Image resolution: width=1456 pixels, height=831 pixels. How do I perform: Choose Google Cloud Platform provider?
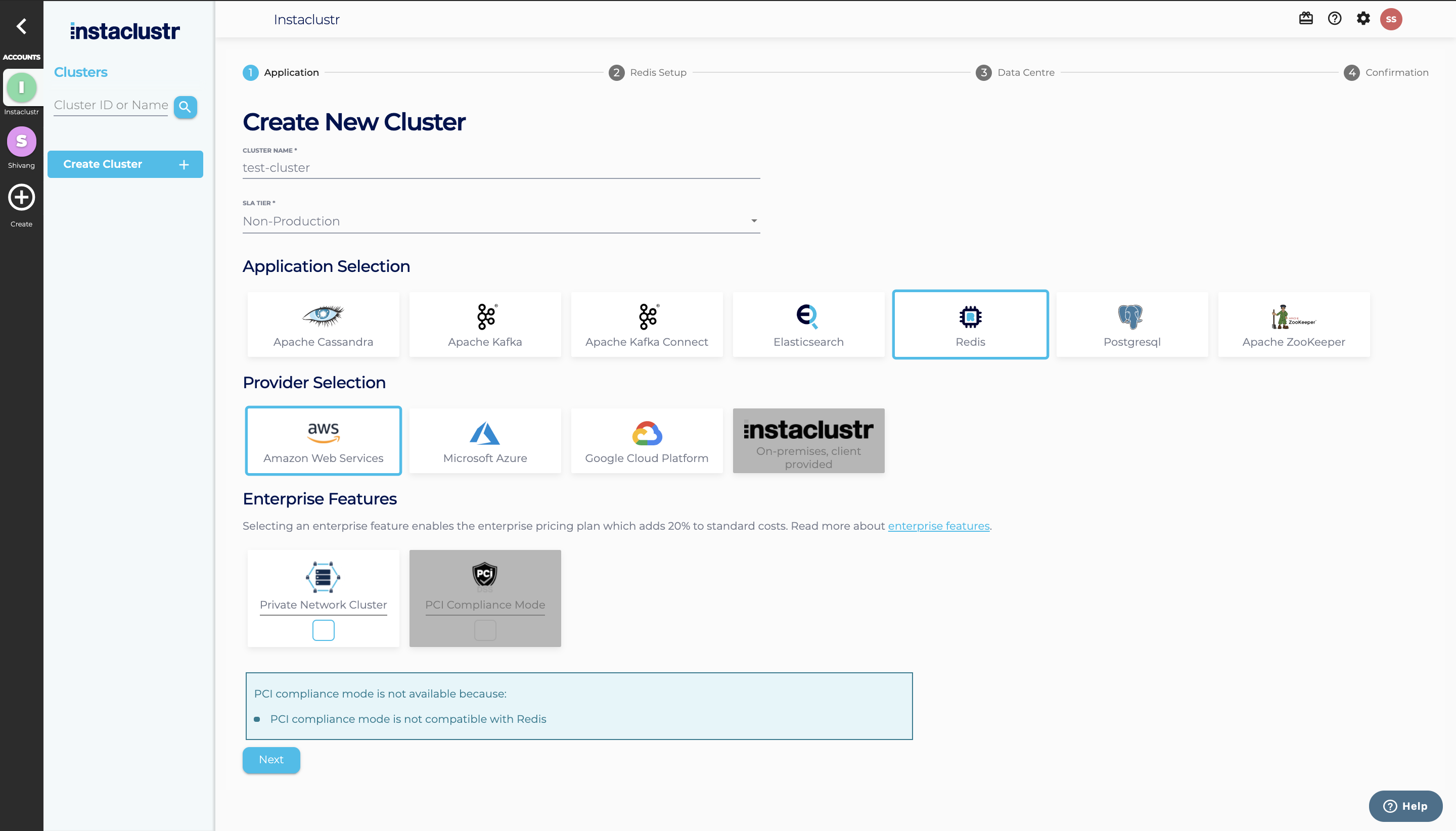click(647, 441)
